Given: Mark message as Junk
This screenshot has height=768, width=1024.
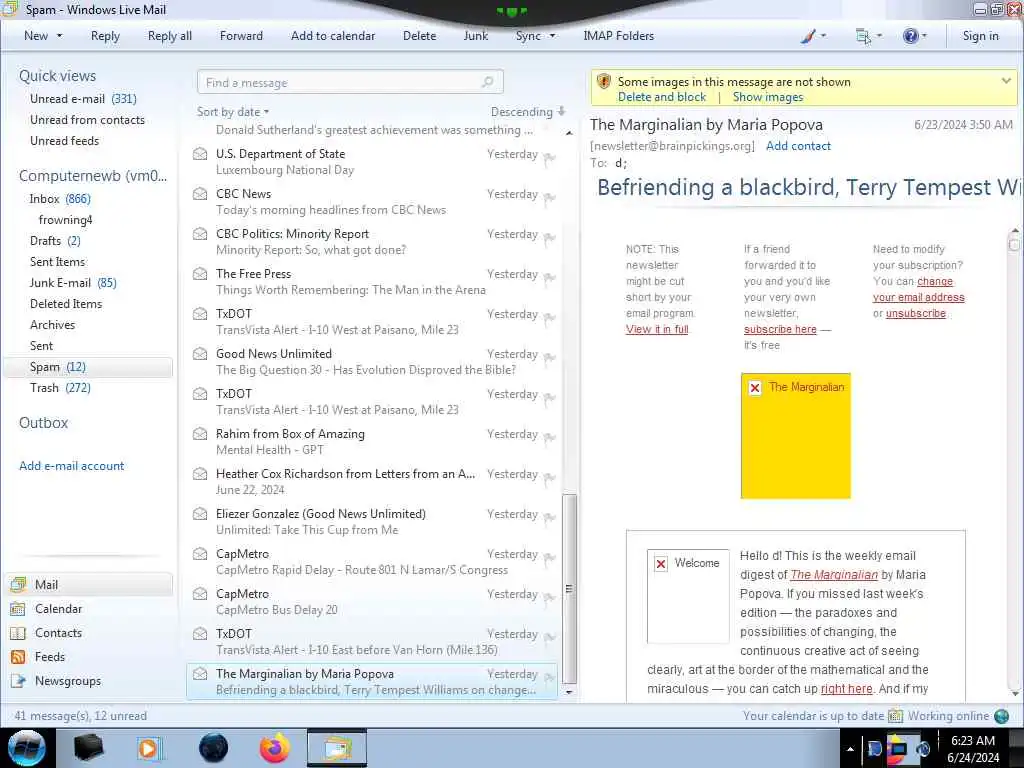Looking at the screenshot, I should tap(475, 36).
